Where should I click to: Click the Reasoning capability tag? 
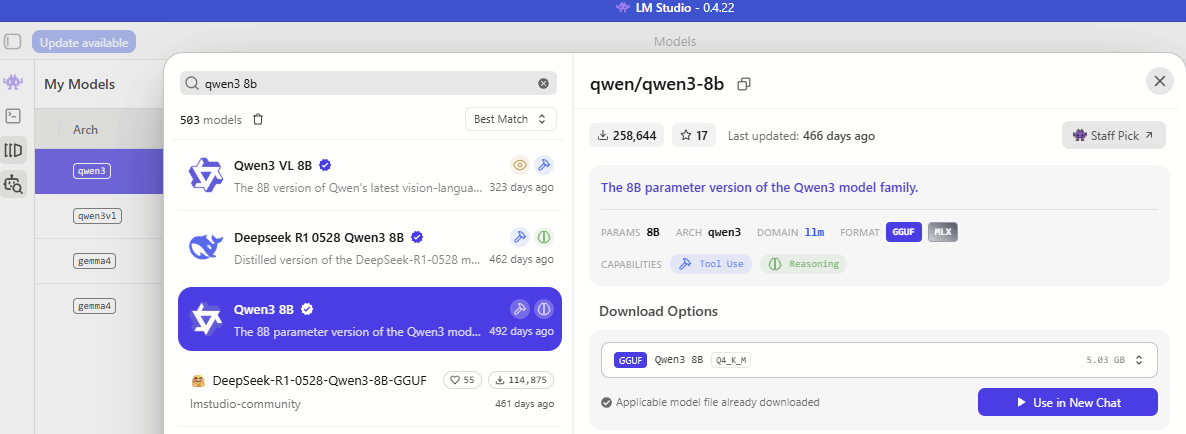(x=803, y=264)
